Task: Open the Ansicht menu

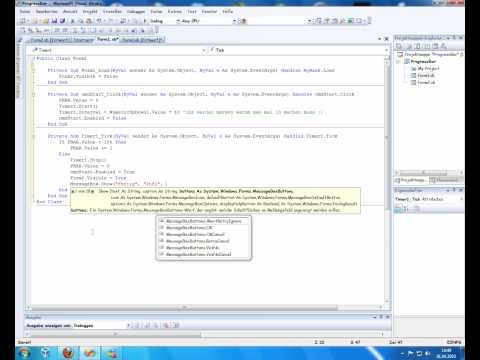Action: 70,11
